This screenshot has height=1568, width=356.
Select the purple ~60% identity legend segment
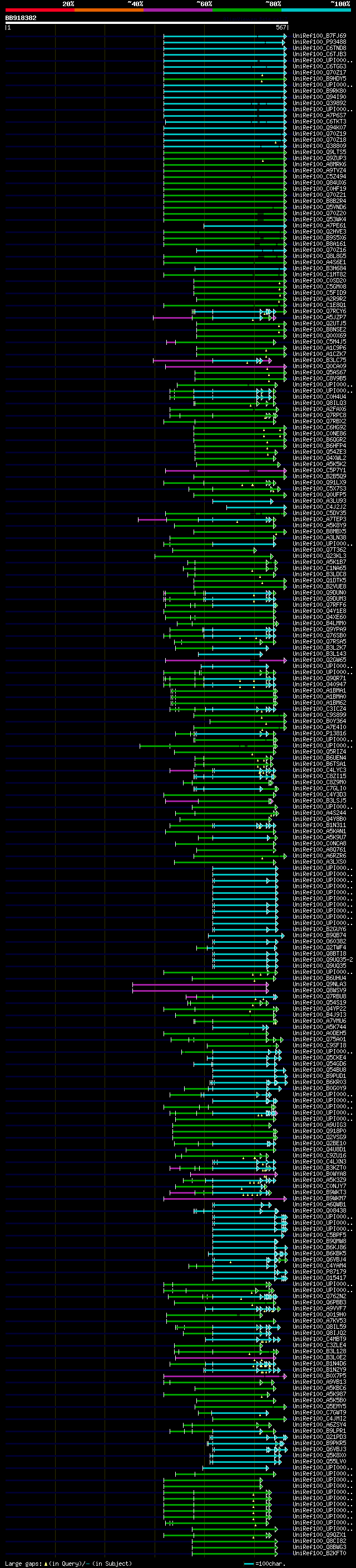[177, 10]
